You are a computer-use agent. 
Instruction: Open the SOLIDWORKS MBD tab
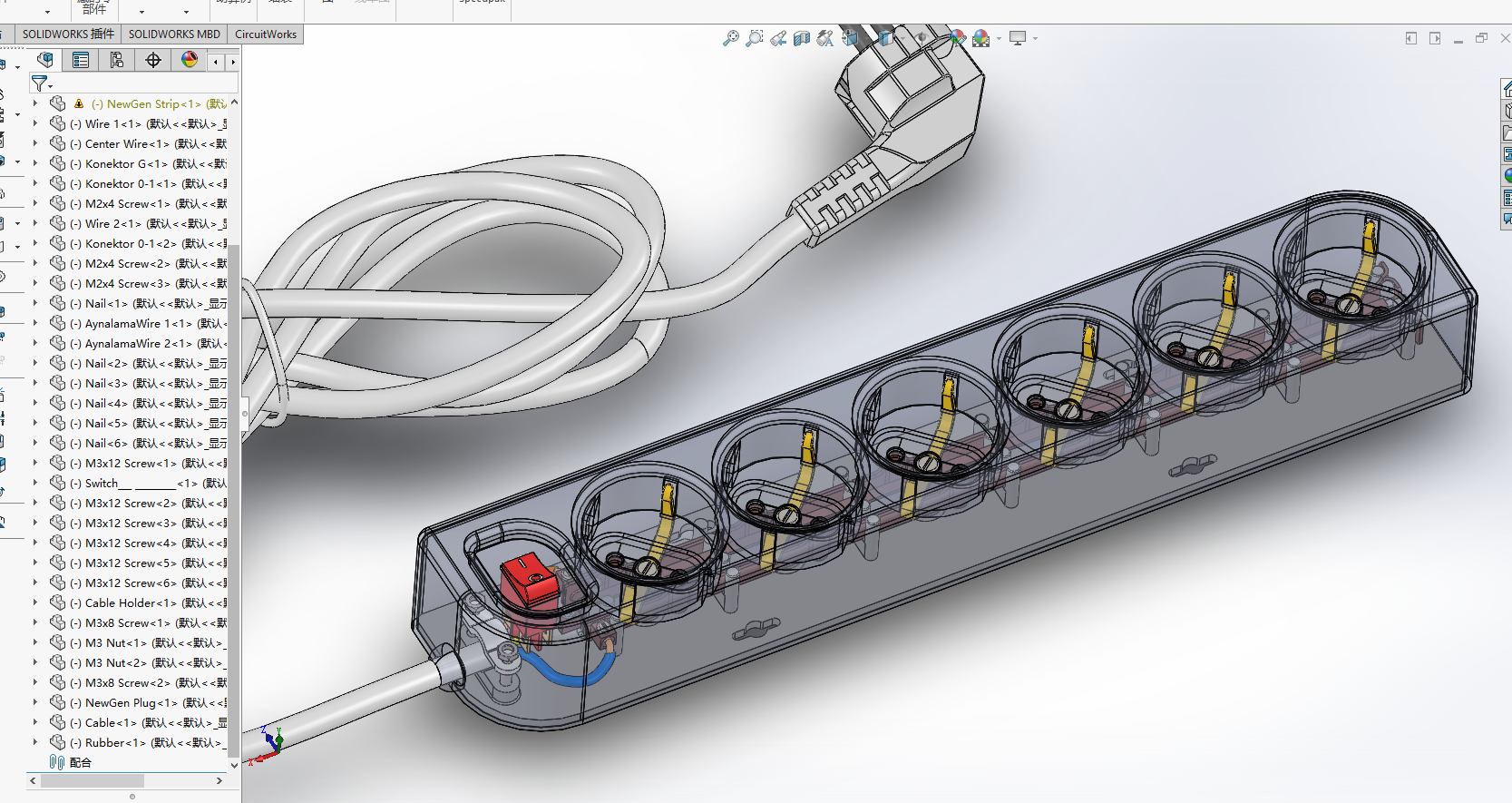tap(174, 34)
